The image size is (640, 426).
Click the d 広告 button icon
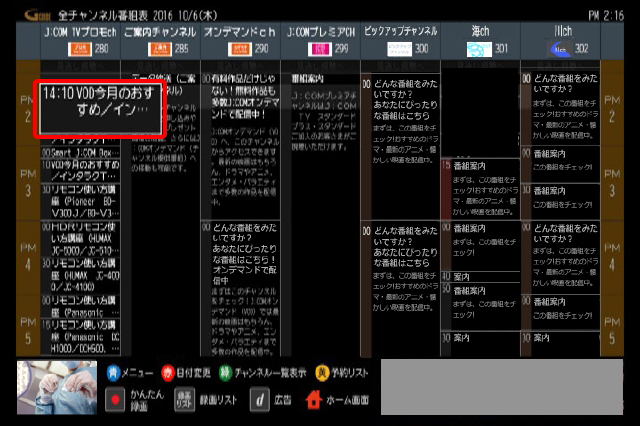[260, 400]
